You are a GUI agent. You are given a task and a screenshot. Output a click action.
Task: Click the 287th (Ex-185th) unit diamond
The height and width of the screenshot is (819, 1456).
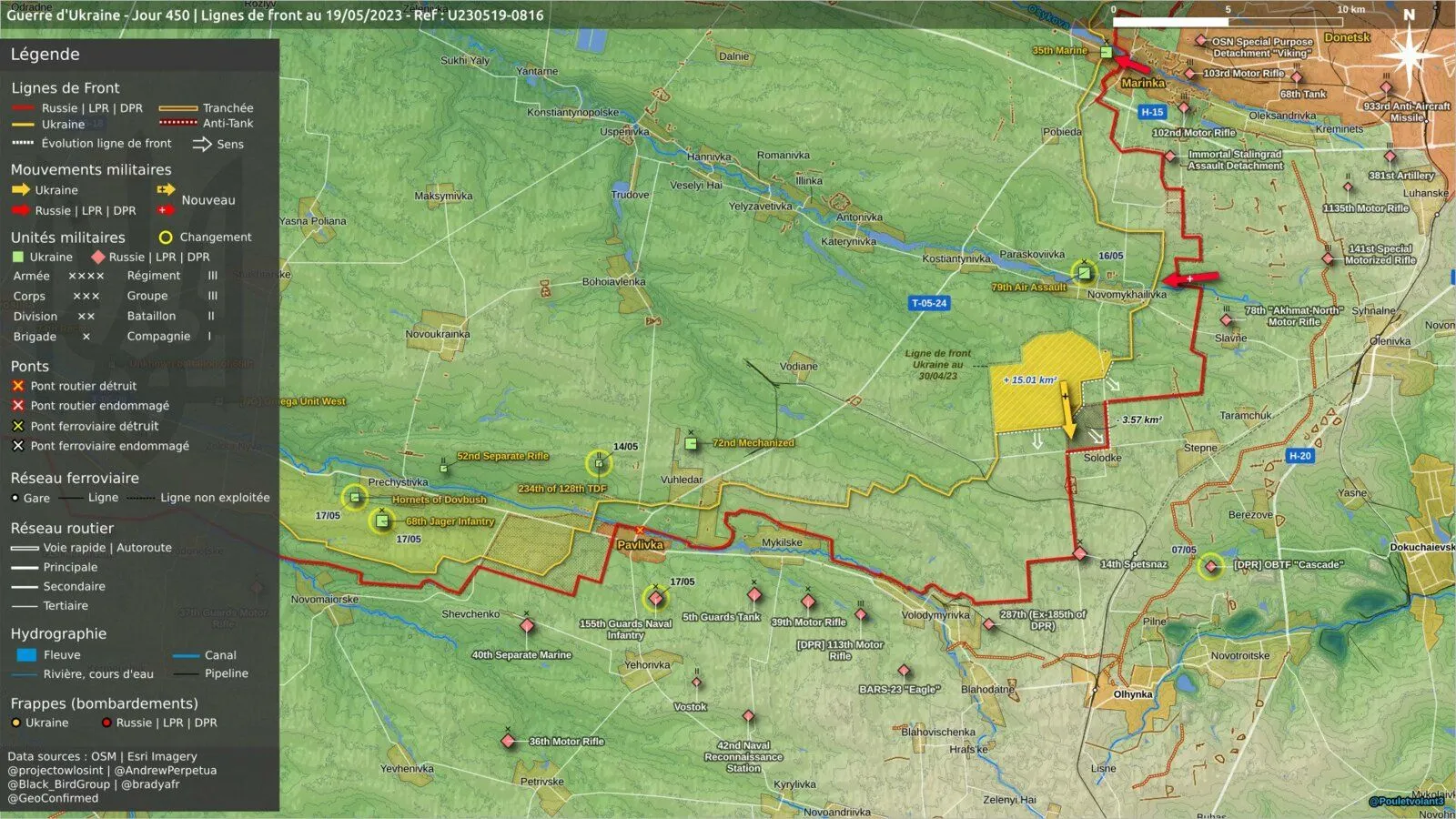click(989, 624)
